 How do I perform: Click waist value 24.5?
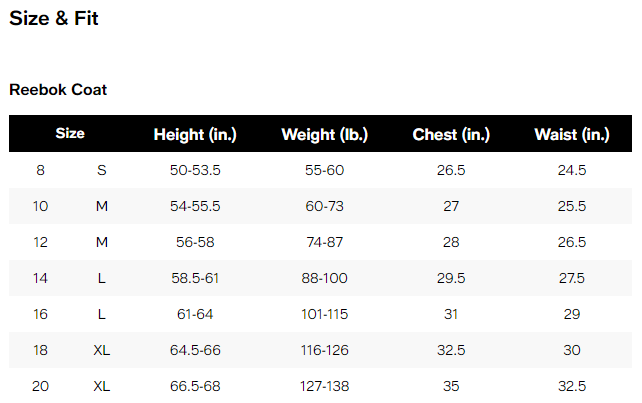(572, 170)
